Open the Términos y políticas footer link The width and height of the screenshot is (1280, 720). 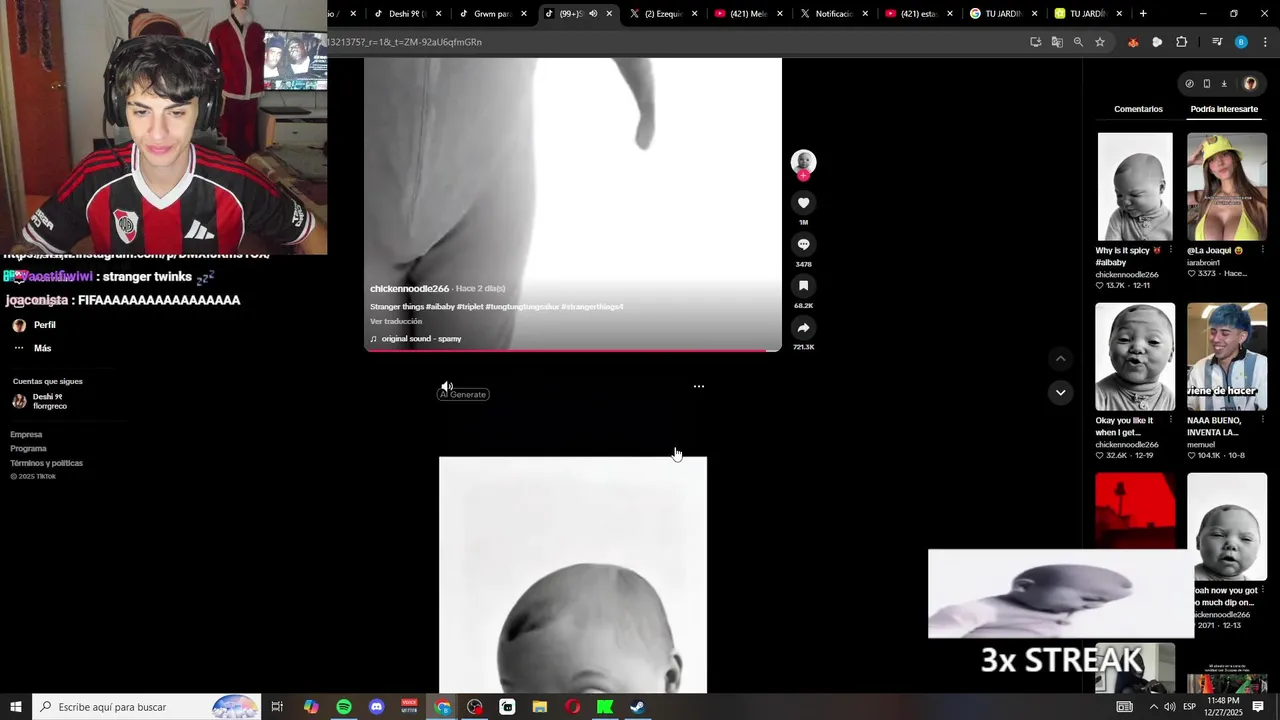coord(46,463)
